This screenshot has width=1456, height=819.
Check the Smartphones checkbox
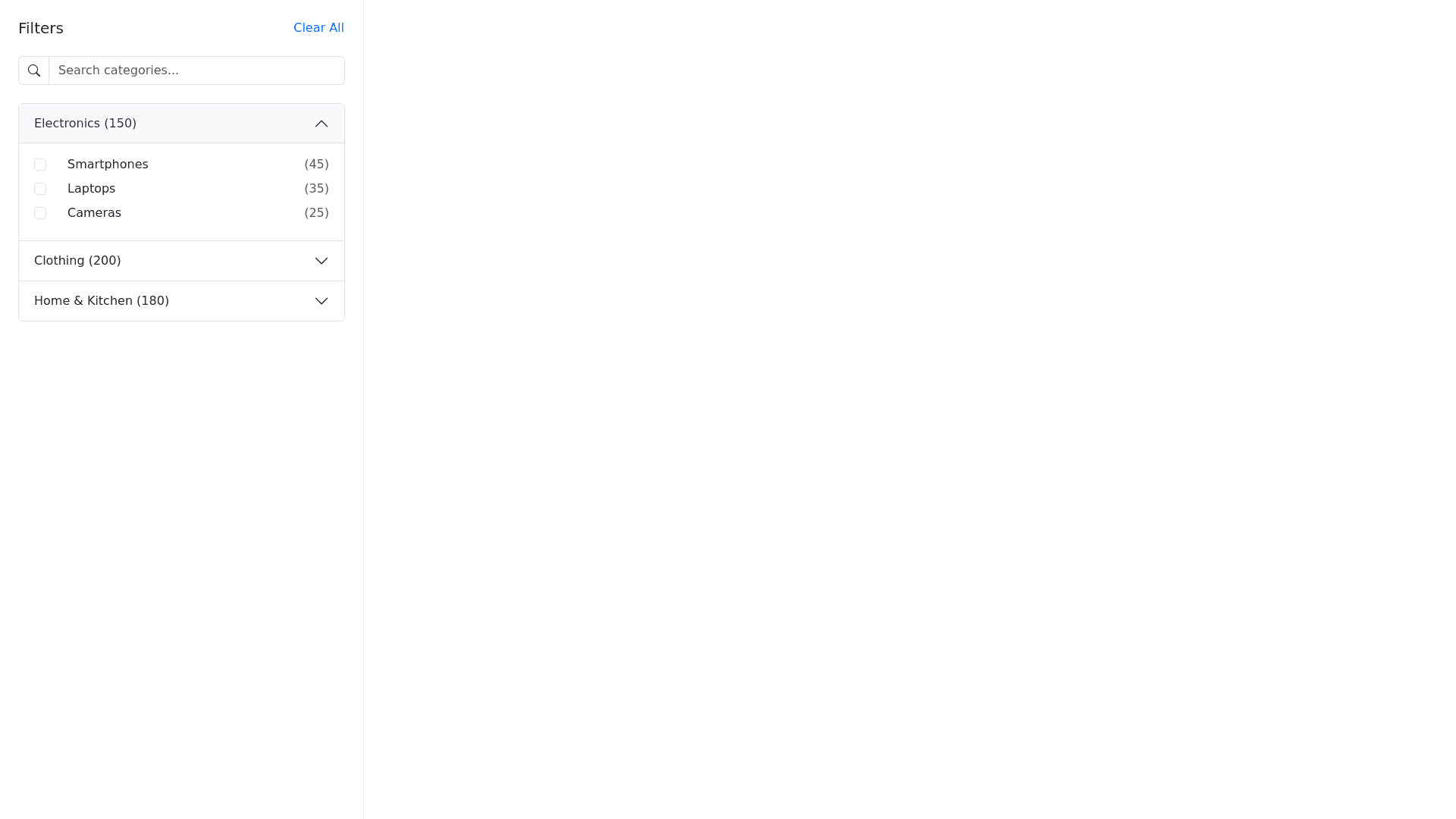click(40, 165)
